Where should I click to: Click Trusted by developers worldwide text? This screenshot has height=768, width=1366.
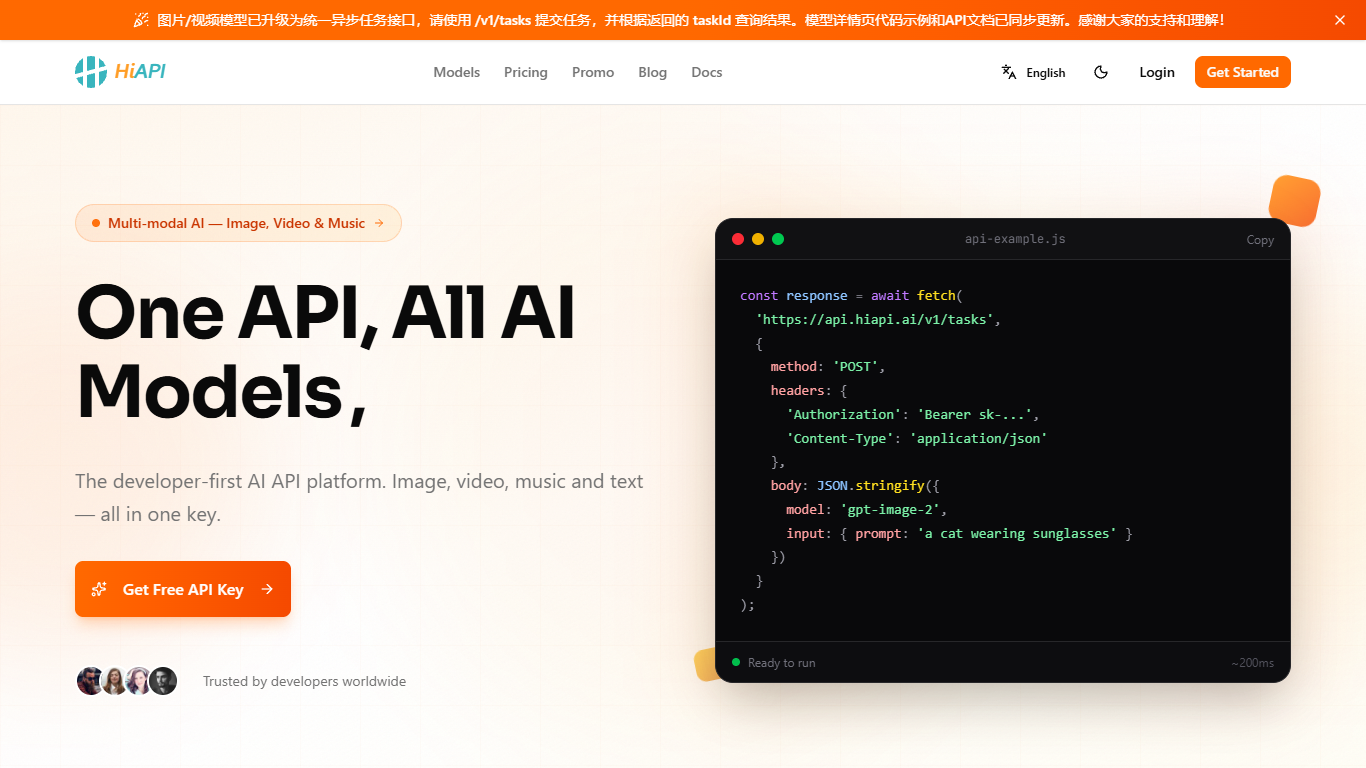tap(304, 681)
